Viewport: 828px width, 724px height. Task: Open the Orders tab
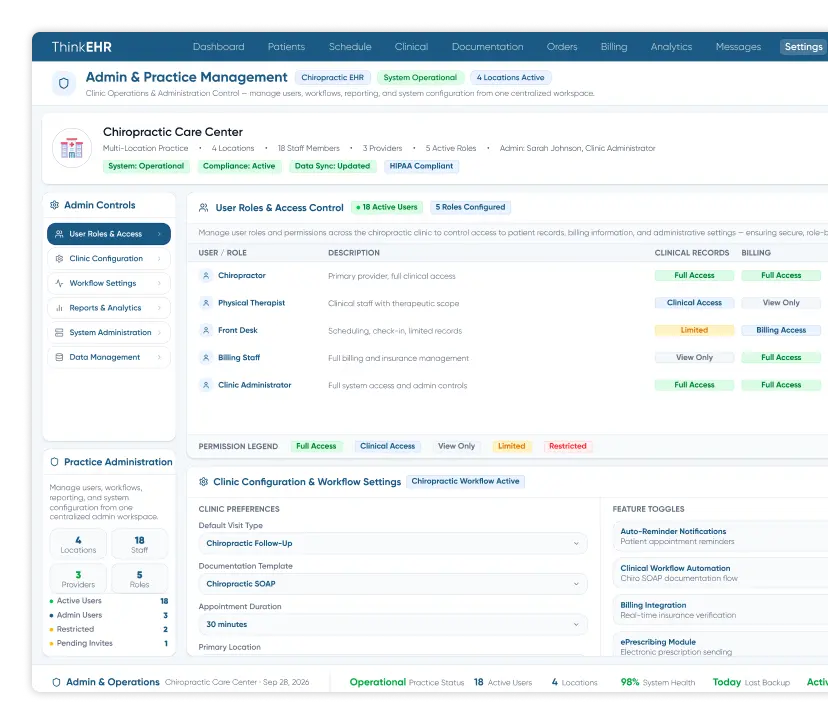(562, 47)
